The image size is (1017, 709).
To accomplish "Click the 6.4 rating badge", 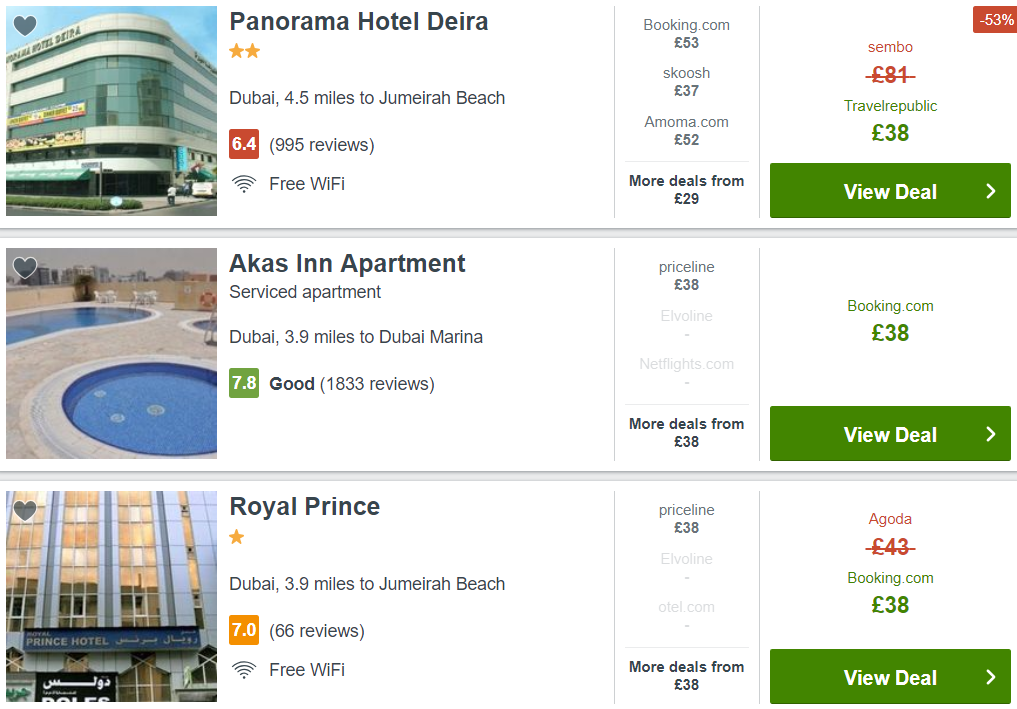I will point(244,145).
